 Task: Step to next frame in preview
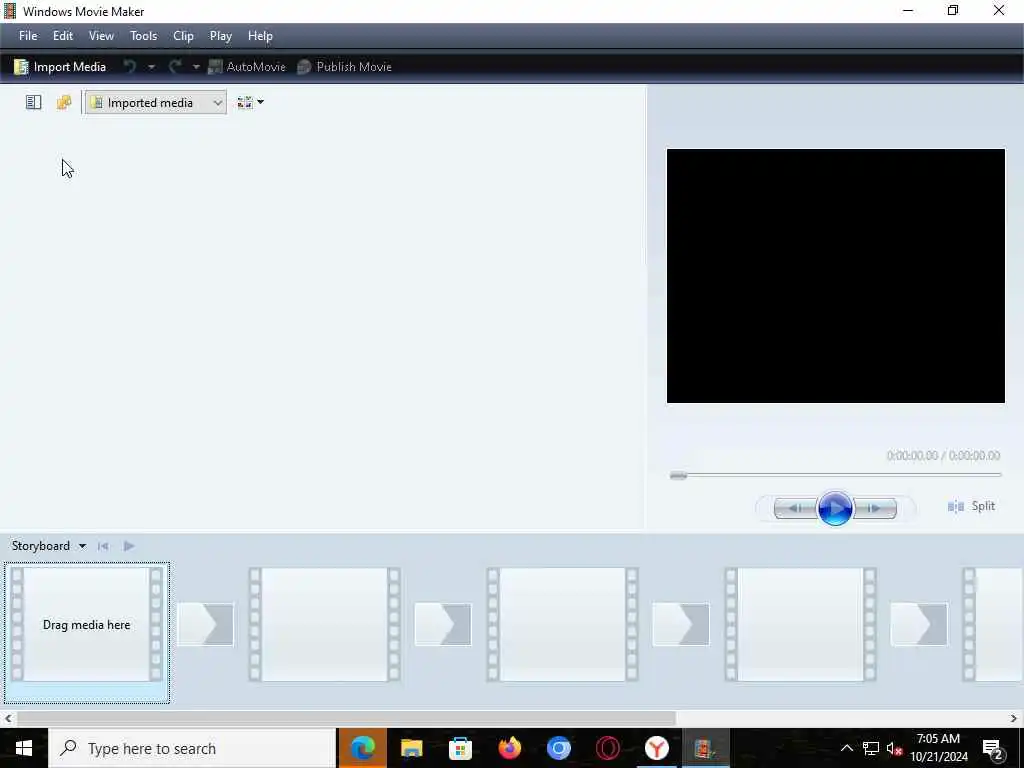point(875,508)
